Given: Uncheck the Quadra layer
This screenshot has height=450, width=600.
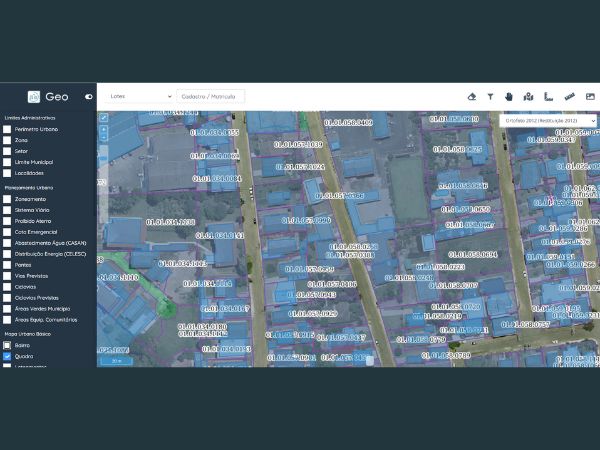Looking at the screenshot, I should tap(7, 357).
